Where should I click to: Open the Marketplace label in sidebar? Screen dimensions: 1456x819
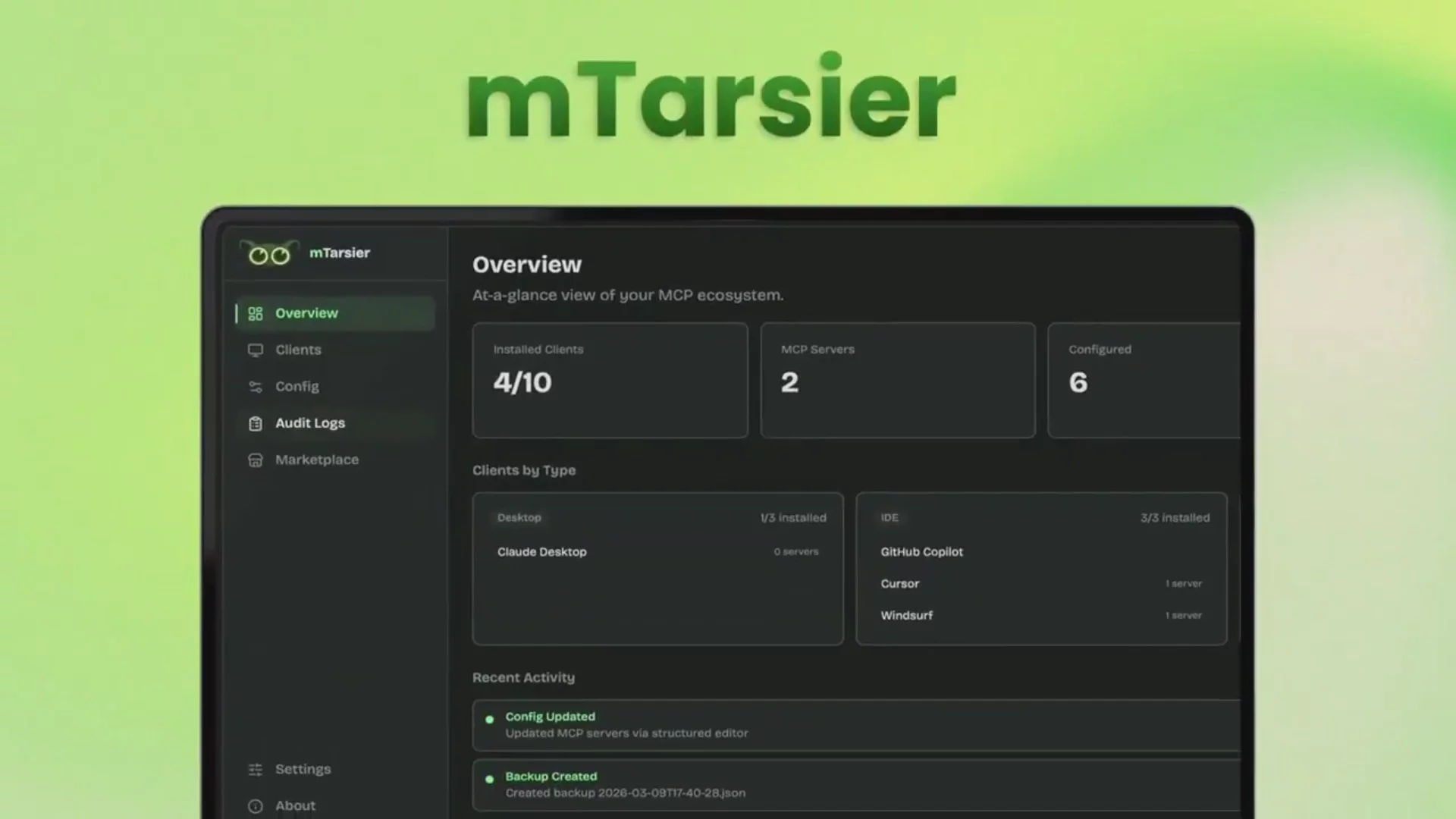(317, 460)
